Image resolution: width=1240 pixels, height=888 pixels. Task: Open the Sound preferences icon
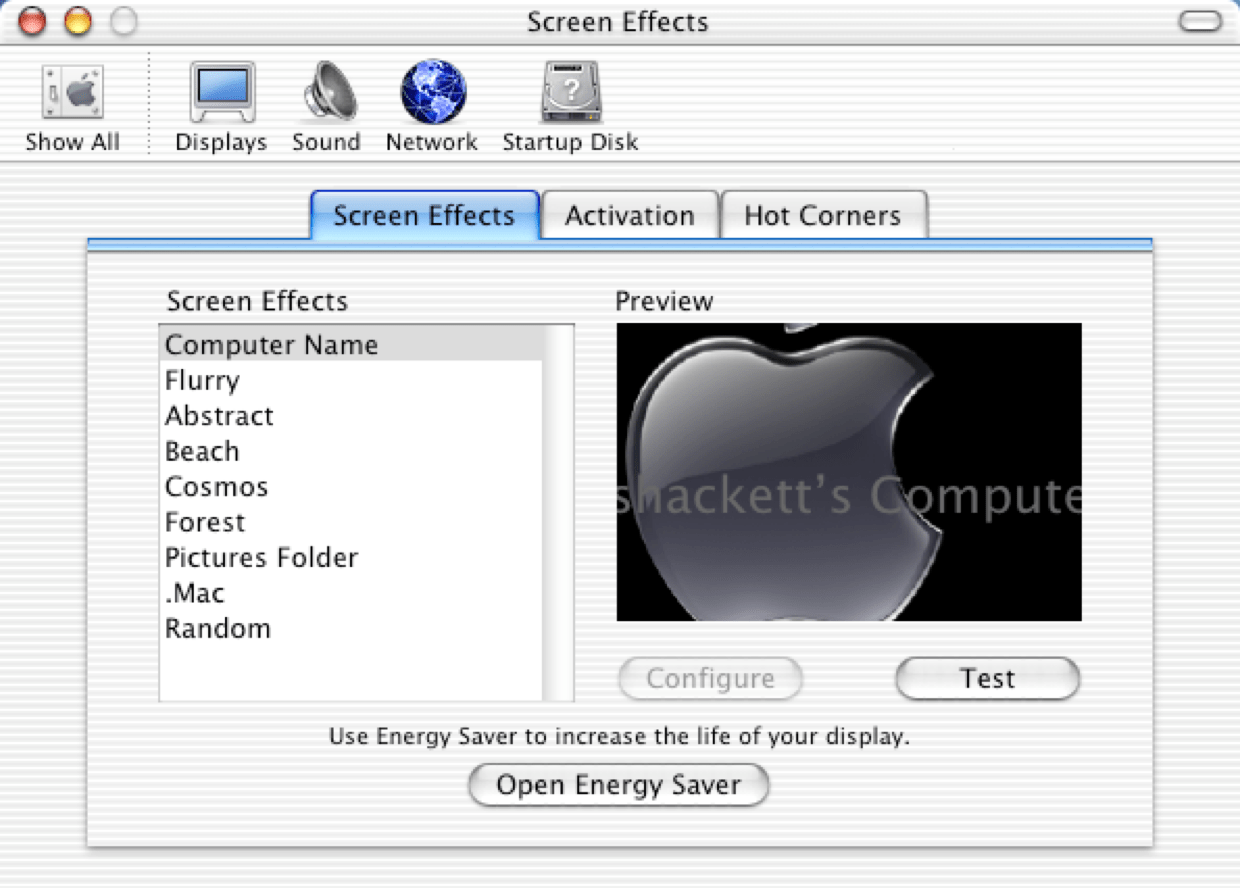(x=326, y=107)
